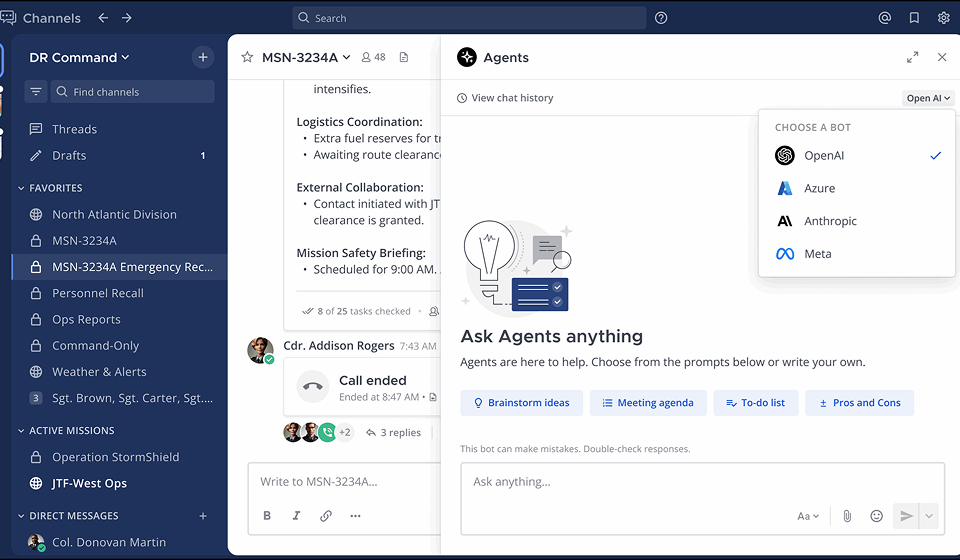
Task: Open the send options chevron
Action: pyautogui.click(x=929, y=516)
